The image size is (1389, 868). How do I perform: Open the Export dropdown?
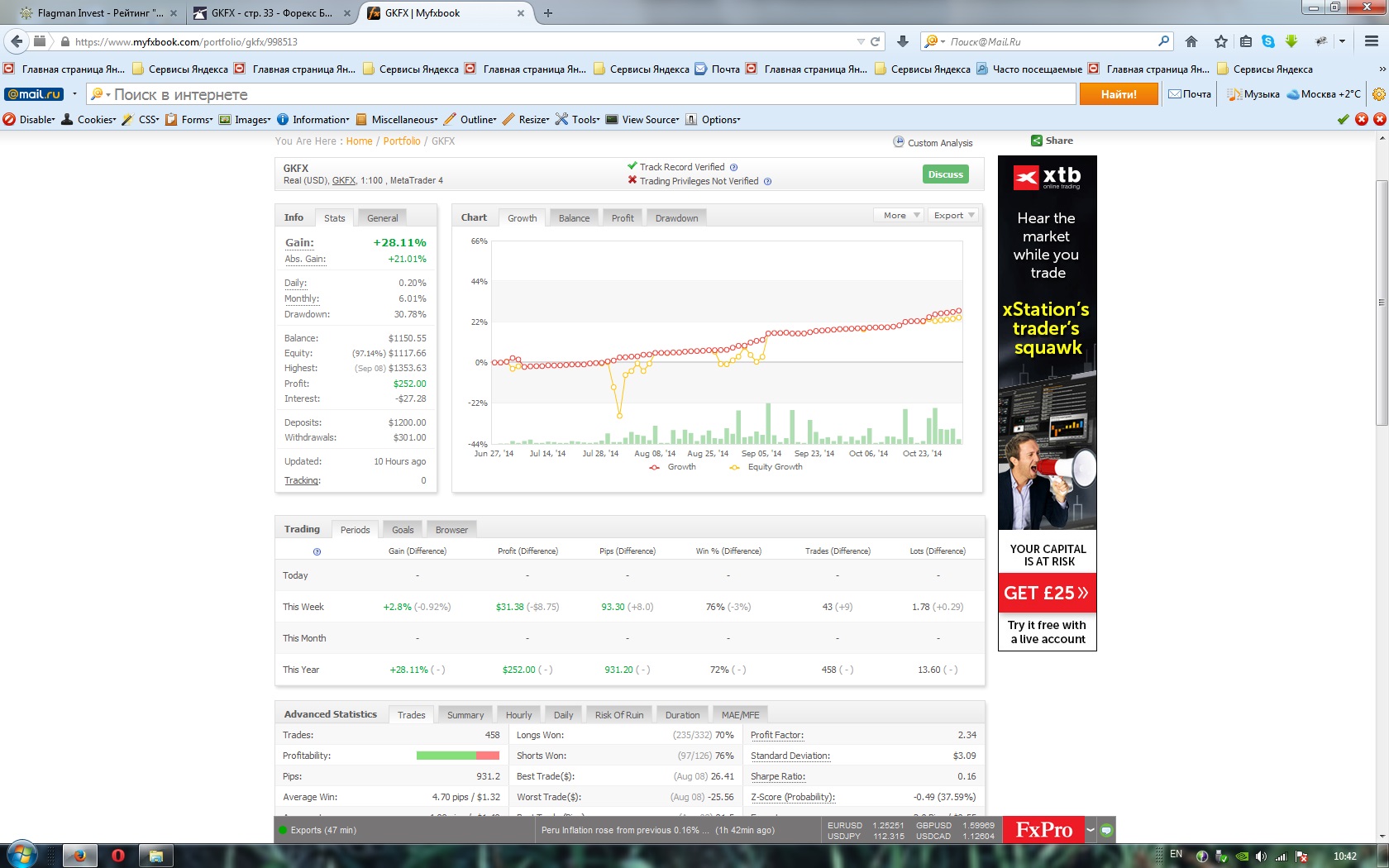(954, 215)
